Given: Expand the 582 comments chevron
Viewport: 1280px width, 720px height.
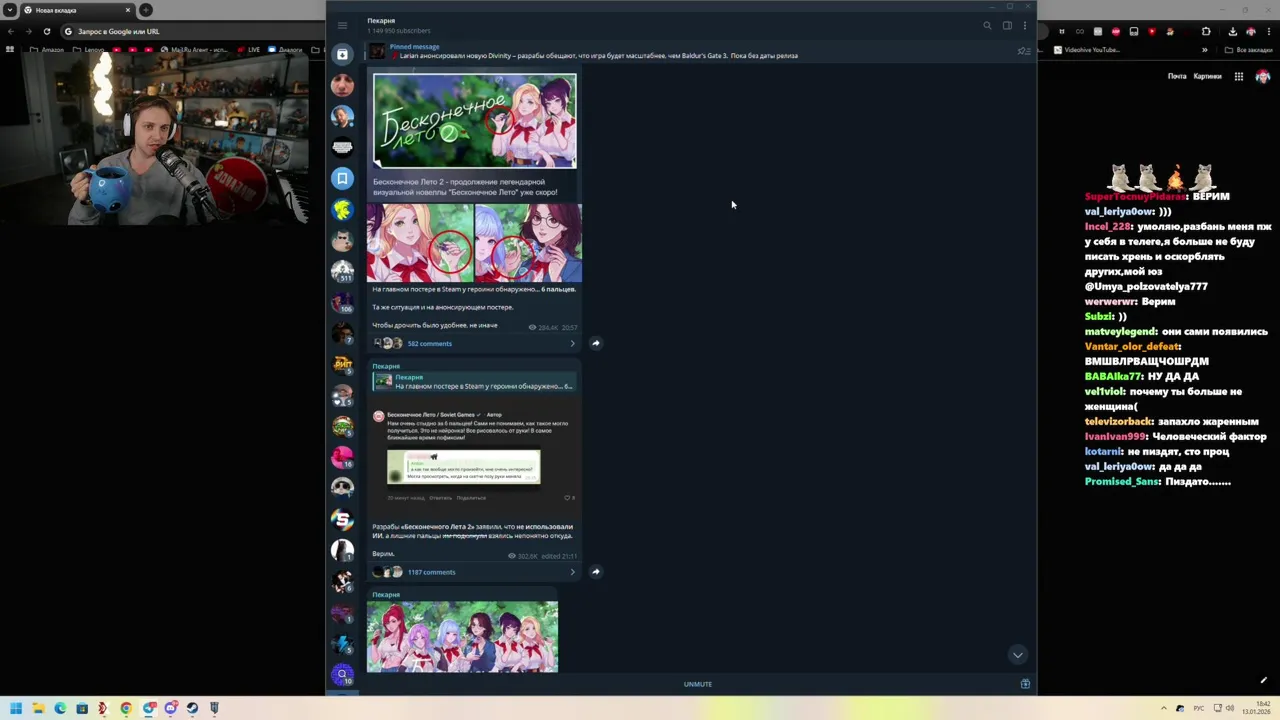Looking at the screenshot, I should click(x=572, y=343).
